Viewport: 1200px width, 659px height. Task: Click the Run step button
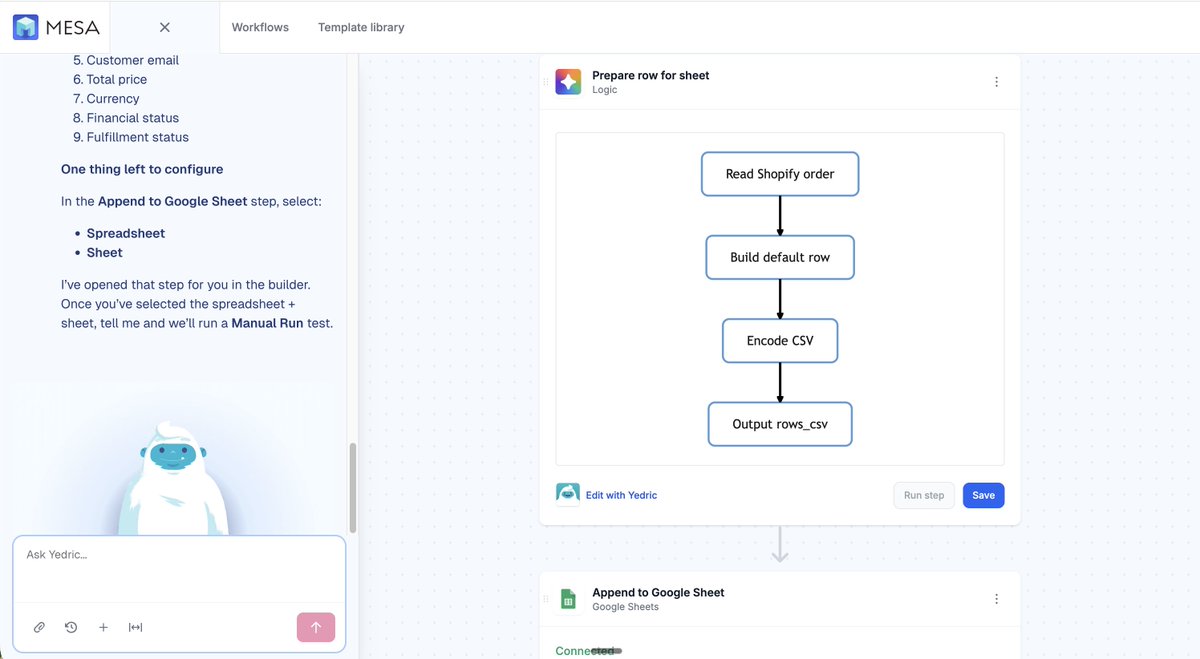(924, 495)
